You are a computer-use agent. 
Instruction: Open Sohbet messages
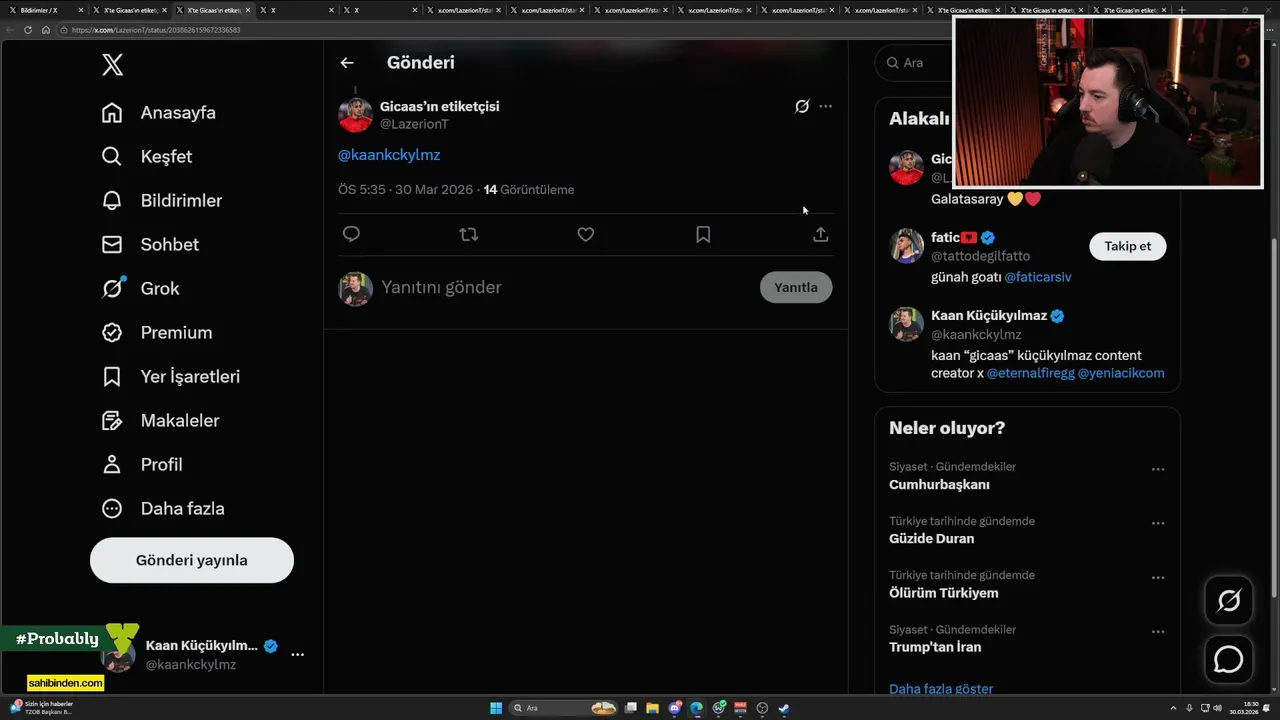click(150, 245)
